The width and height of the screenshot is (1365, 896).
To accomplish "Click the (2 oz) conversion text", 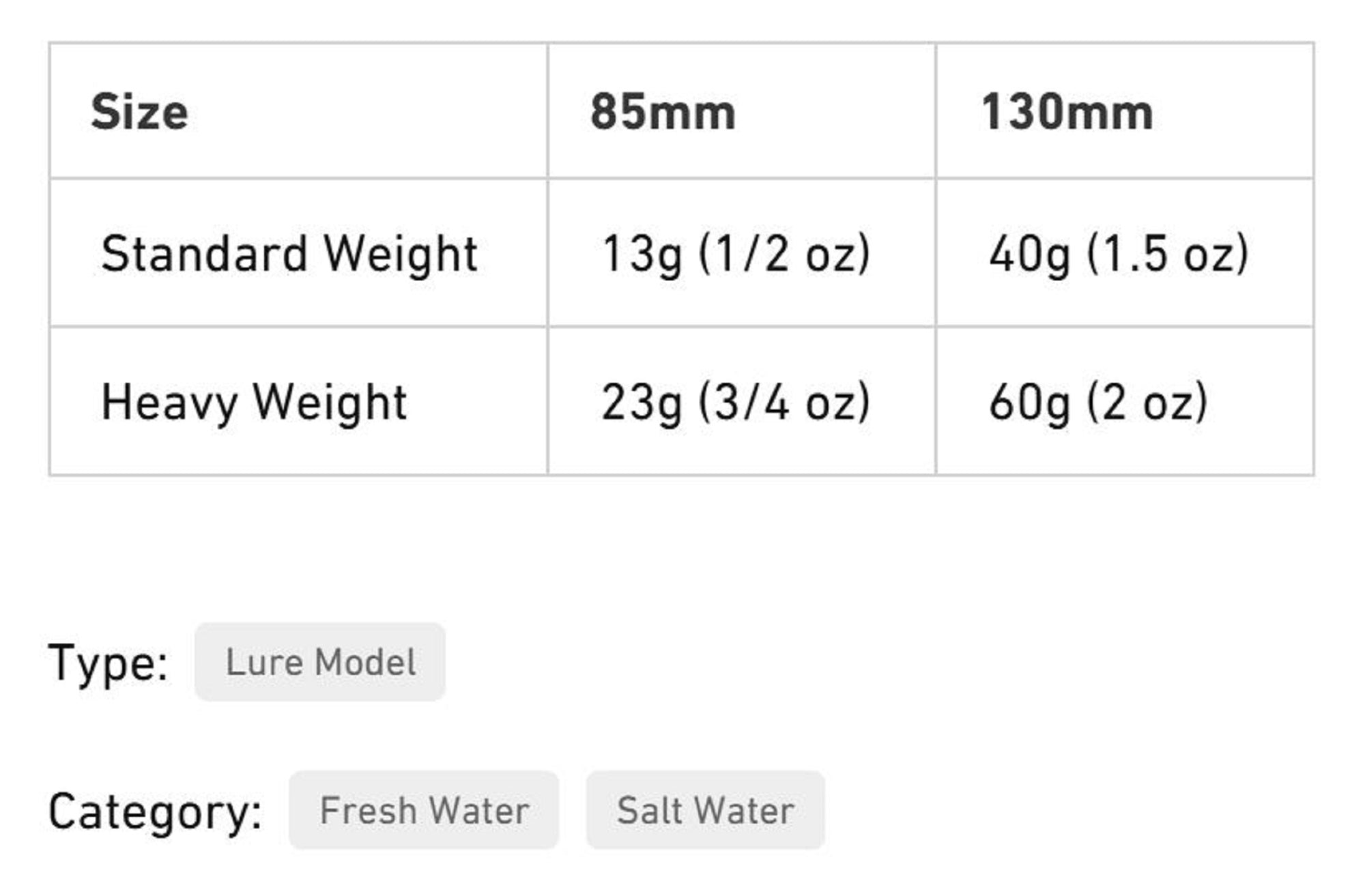I will coord(1147,403).
